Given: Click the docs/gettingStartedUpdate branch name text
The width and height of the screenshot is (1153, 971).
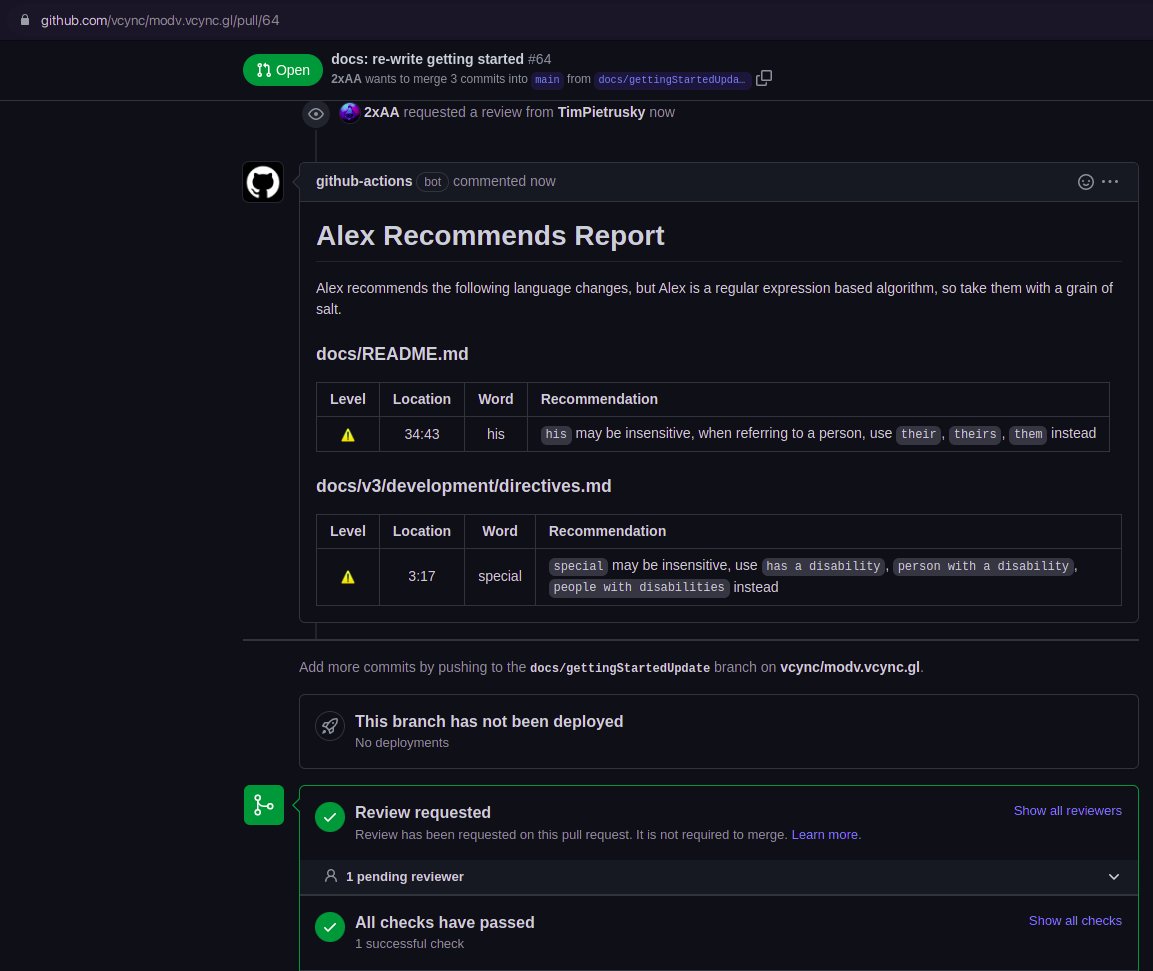Looking at the screenshot, I should pyautogui.click(x=620, y=668).
